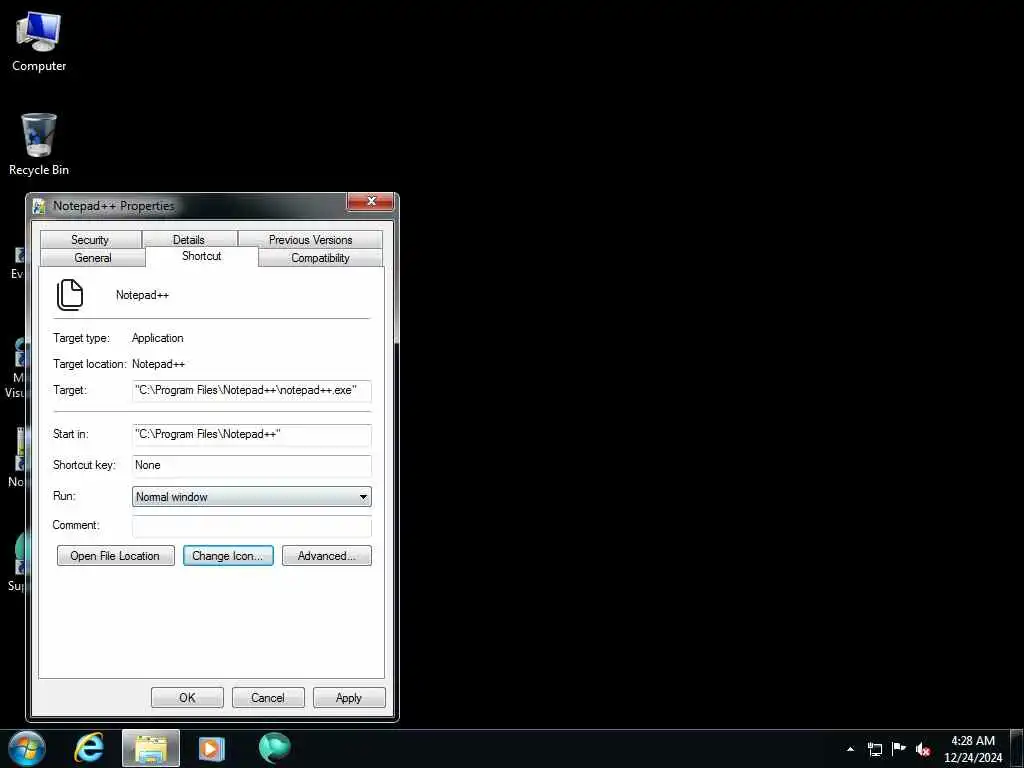
Task: Switch to the Security tab
Action: pyautogui.click(x=90, y=240)
